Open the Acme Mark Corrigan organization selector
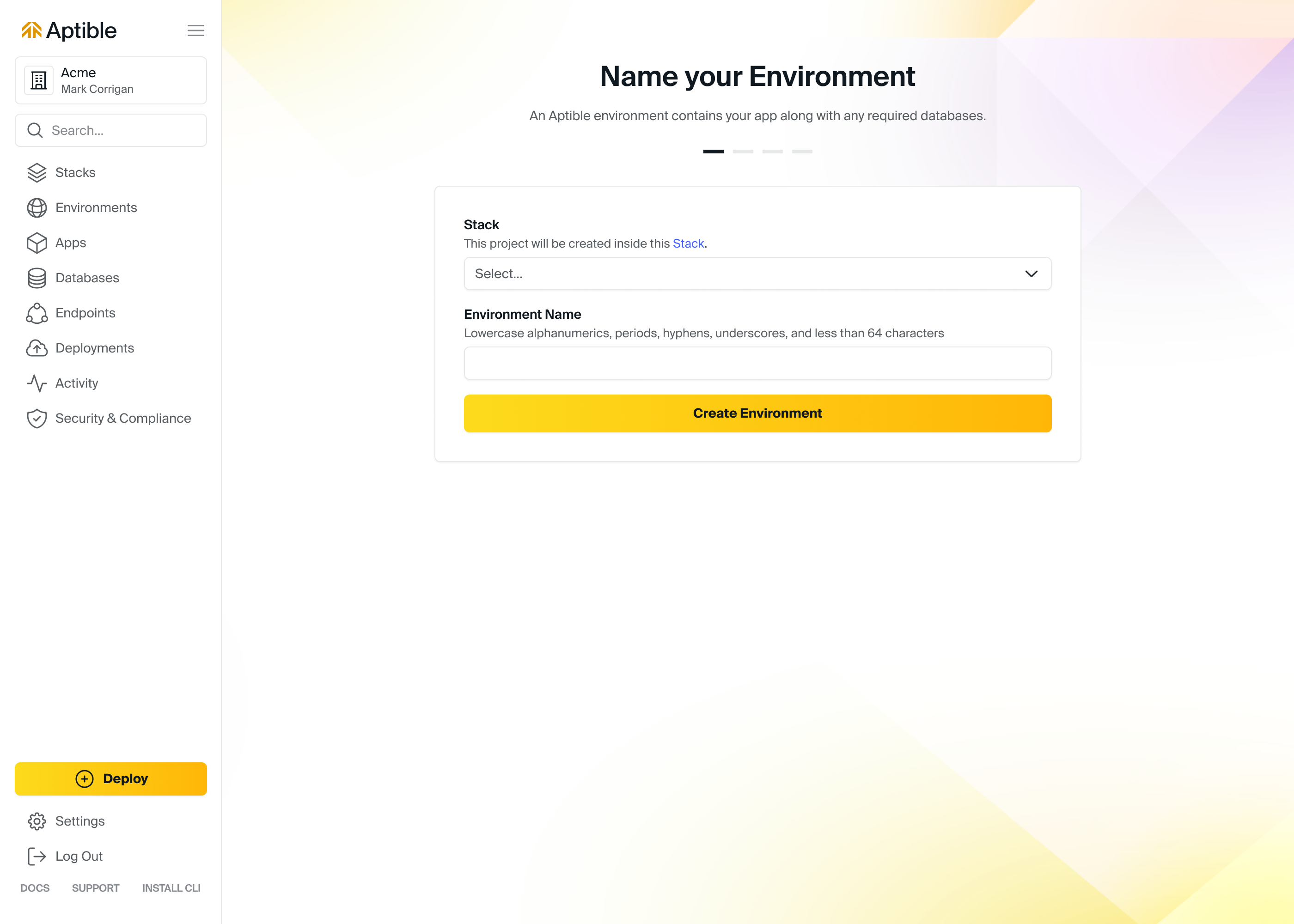 111,80
